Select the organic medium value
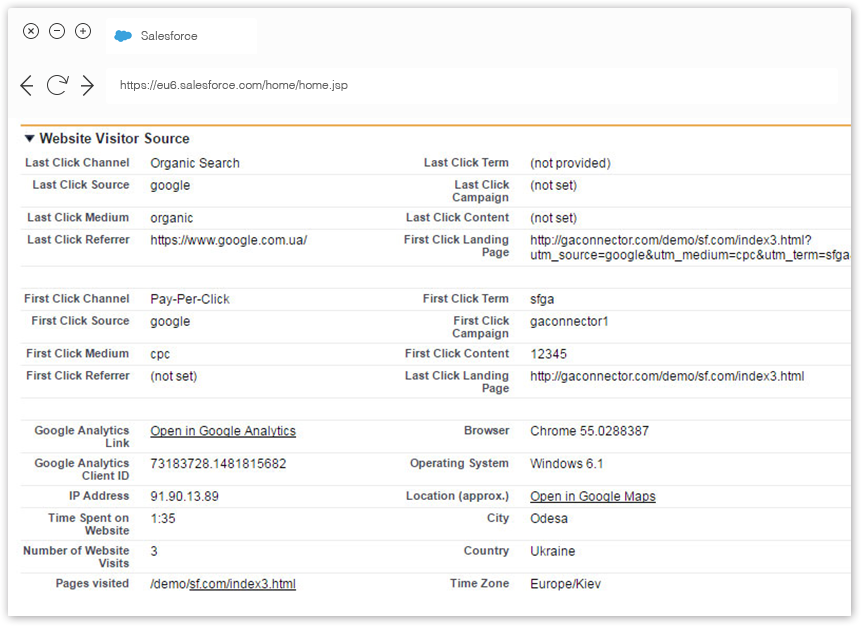Screen dimensions: 861x626 tap(171, 219)
